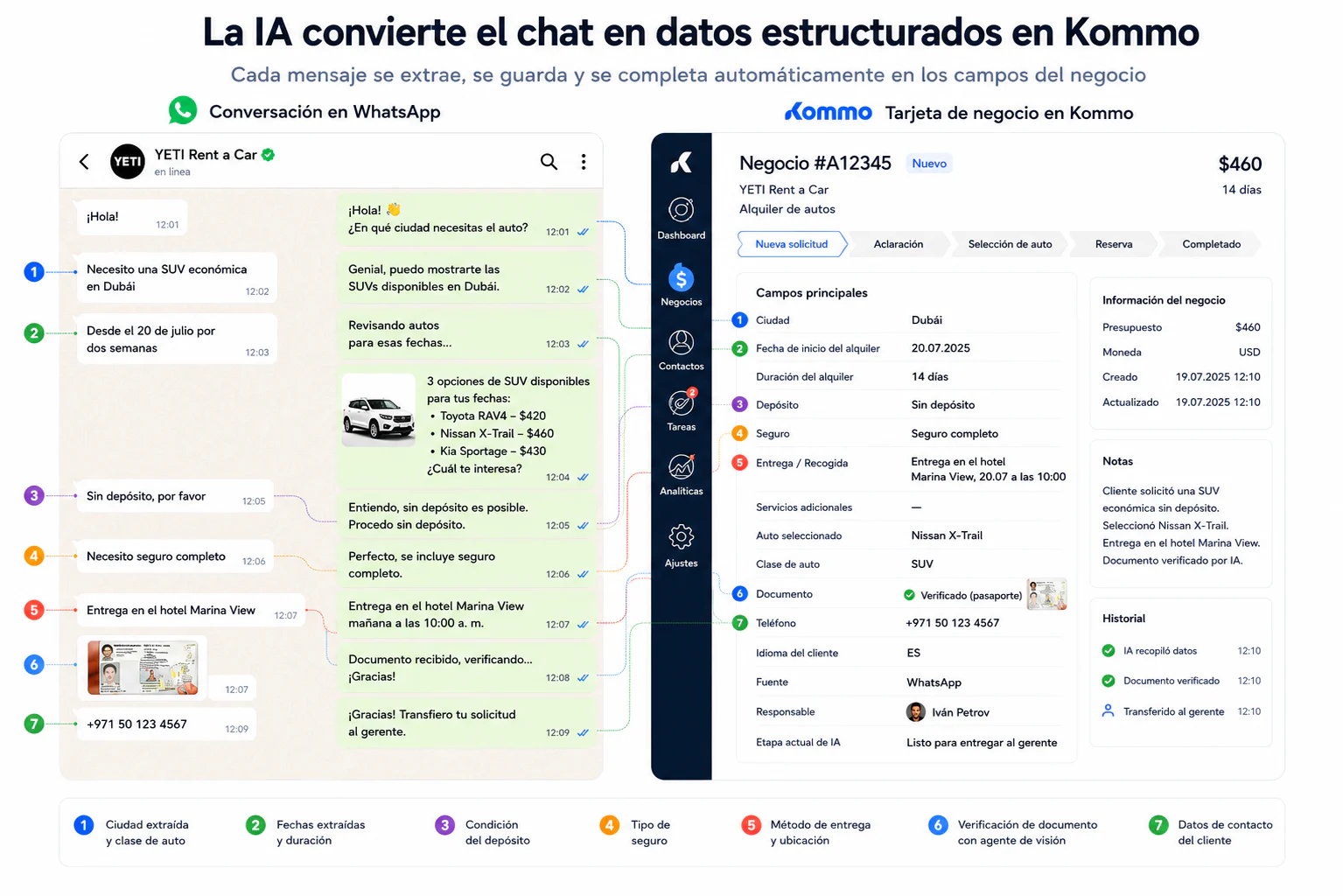
Task: Click the Notas text block
Action: (1181, 526)
